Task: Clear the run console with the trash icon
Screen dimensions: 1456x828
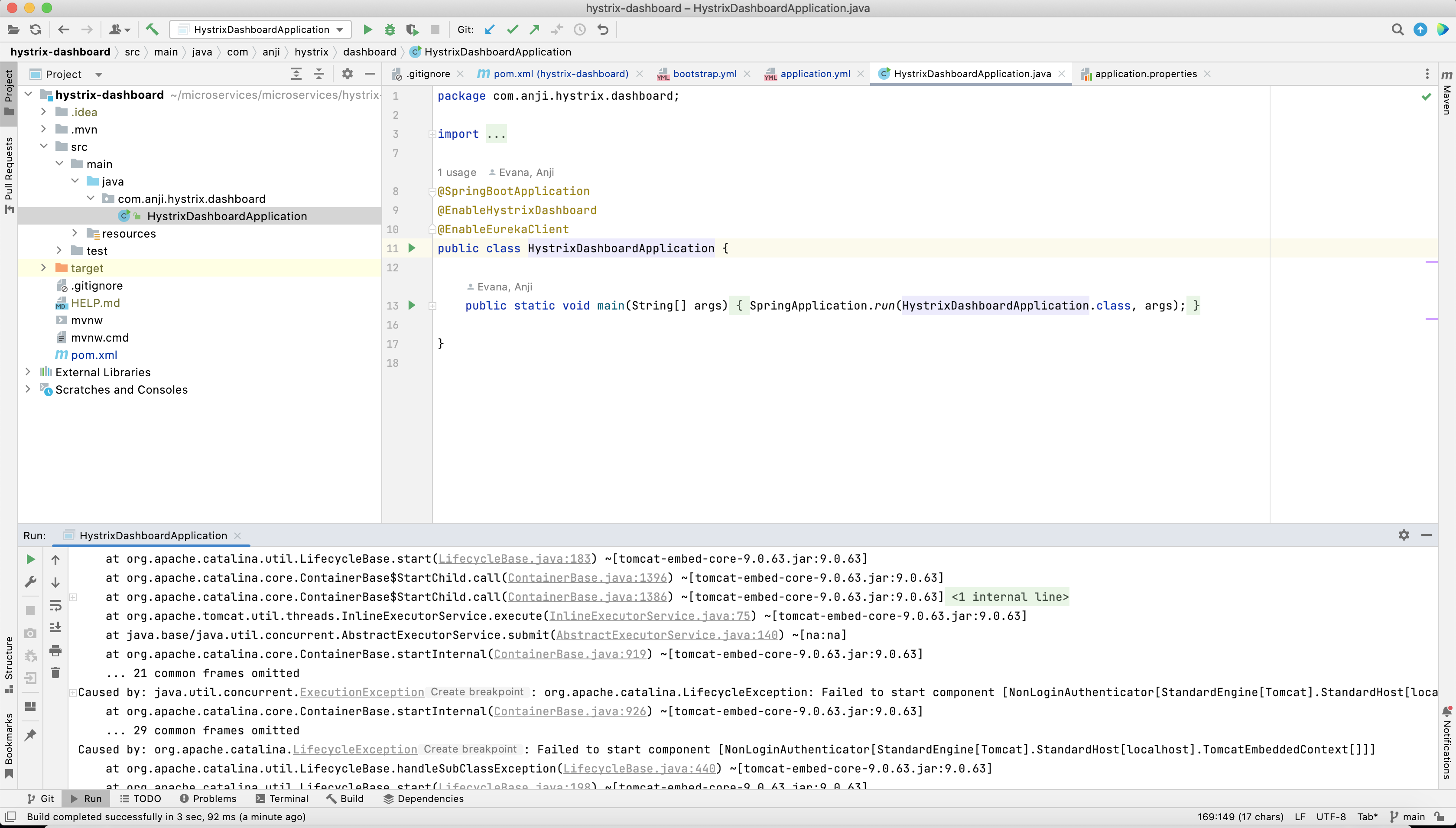Action: tap(55, 672)
